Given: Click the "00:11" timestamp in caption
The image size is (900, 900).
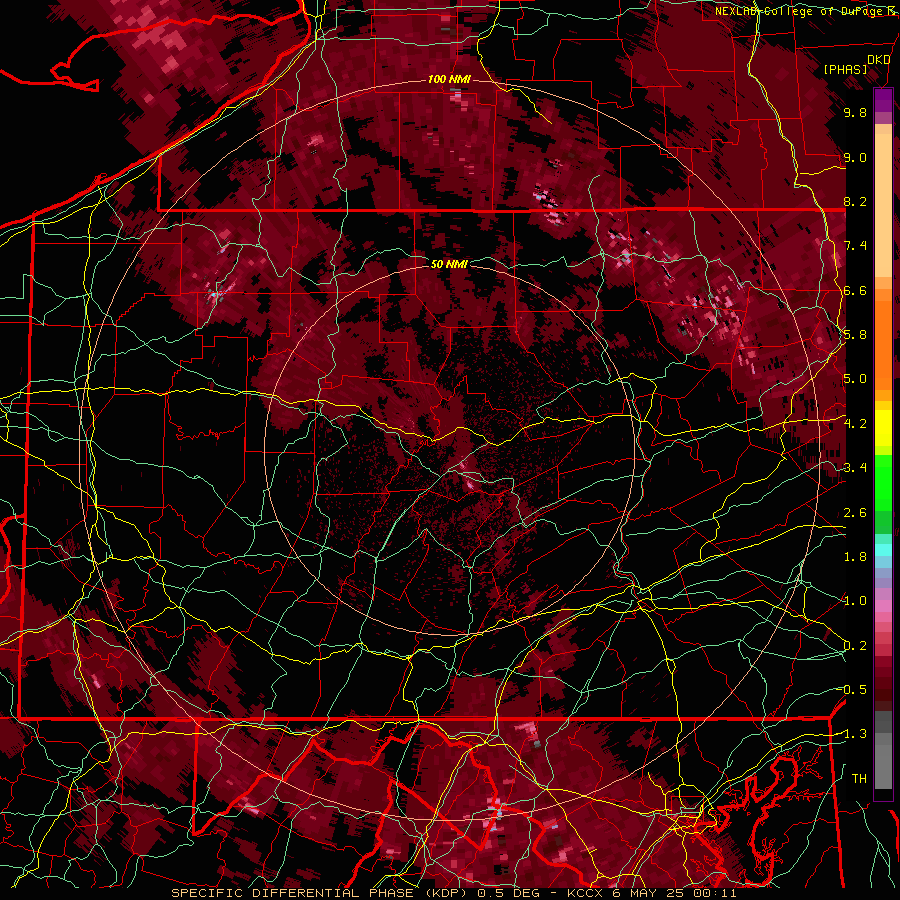Looking at the screenshot, I should coord(713,893).
